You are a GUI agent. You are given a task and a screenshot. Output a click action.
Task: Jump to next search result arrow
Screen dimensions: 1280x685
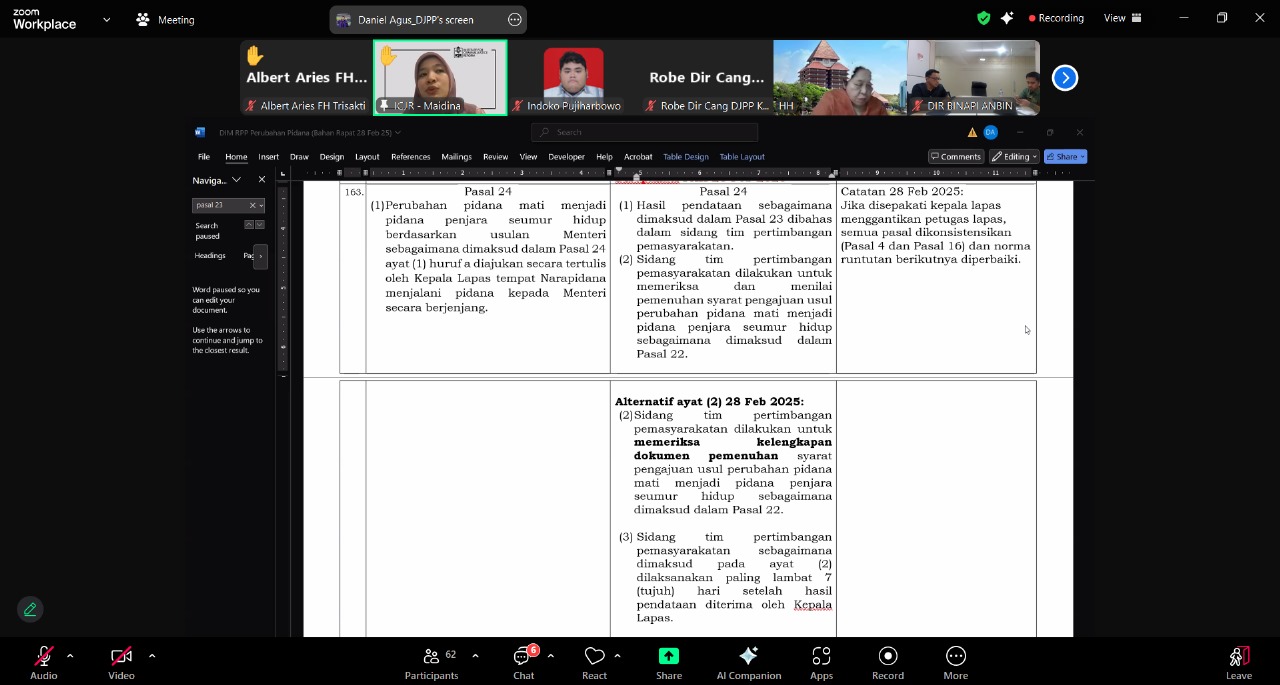point(260,225)
